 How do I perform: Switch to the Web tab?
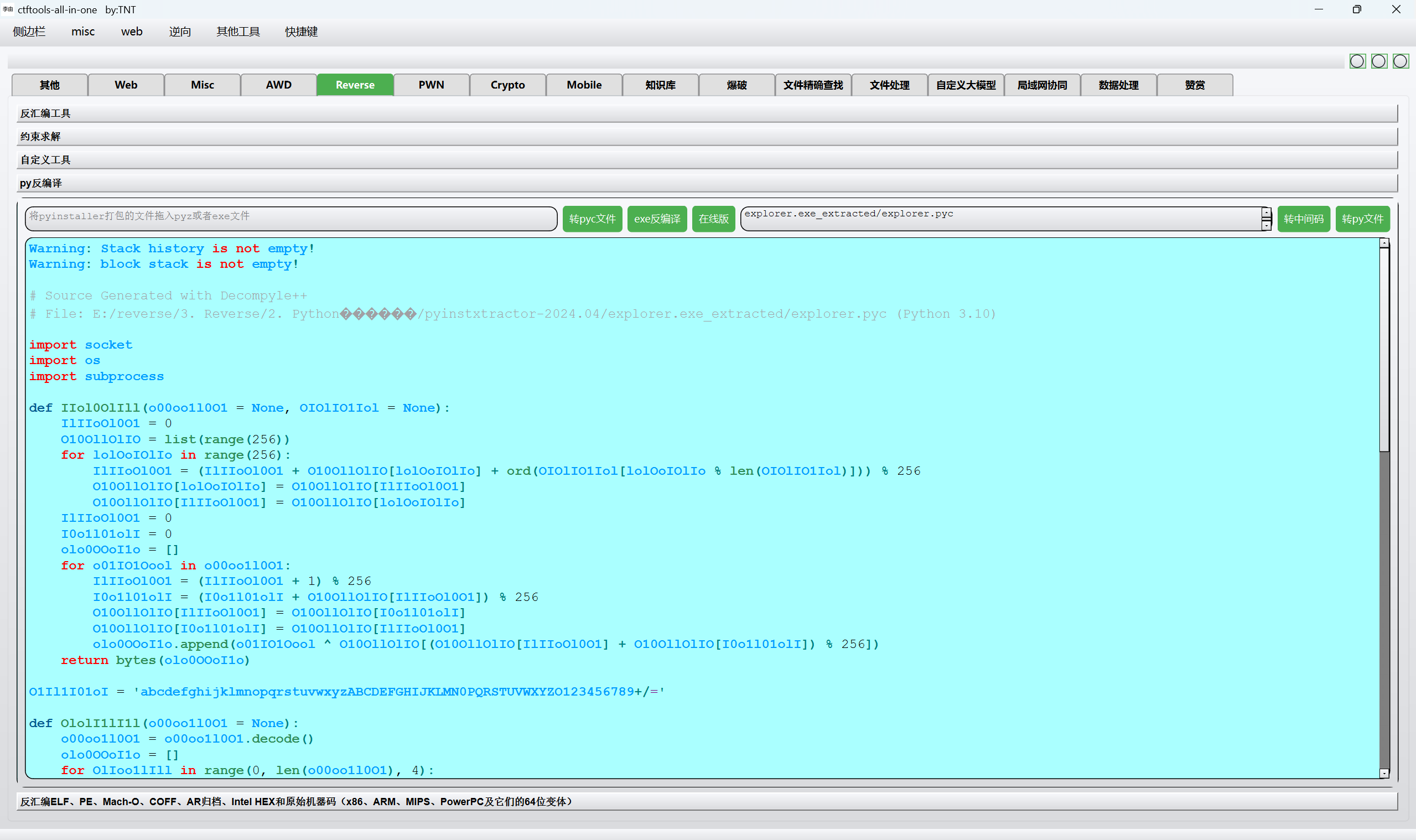pyautogui.click(x=126, y=85)
